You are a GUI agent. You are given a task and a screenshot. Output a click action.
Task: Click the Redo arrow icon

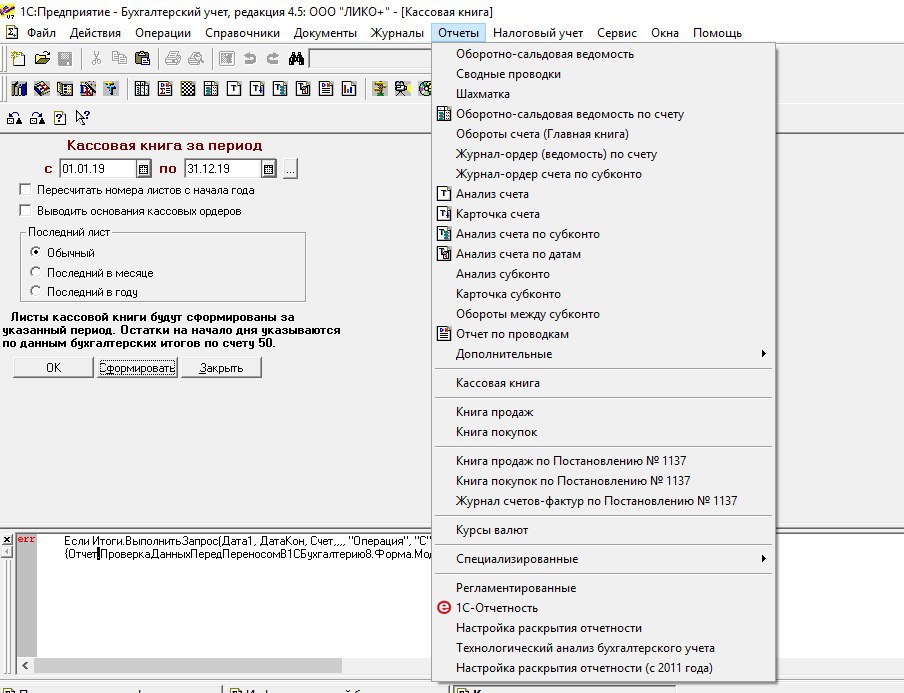(x=273, y=58)
